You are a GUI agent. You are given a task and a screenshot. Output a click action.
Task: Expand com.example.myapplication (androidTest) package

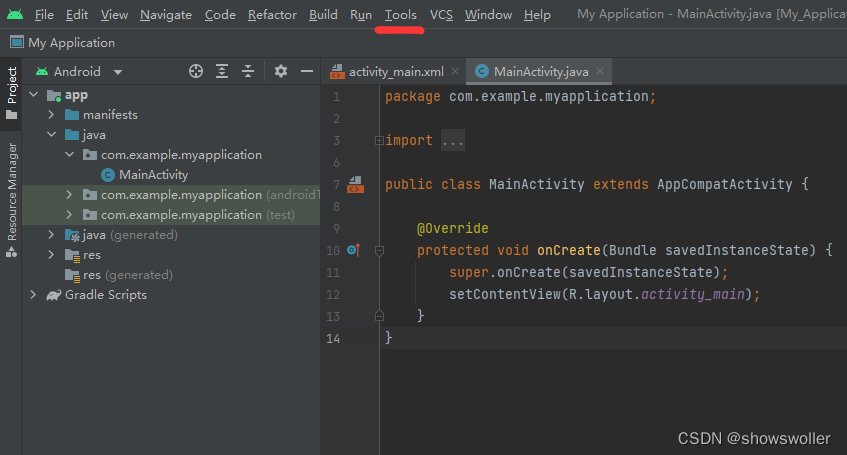(69, 195)
